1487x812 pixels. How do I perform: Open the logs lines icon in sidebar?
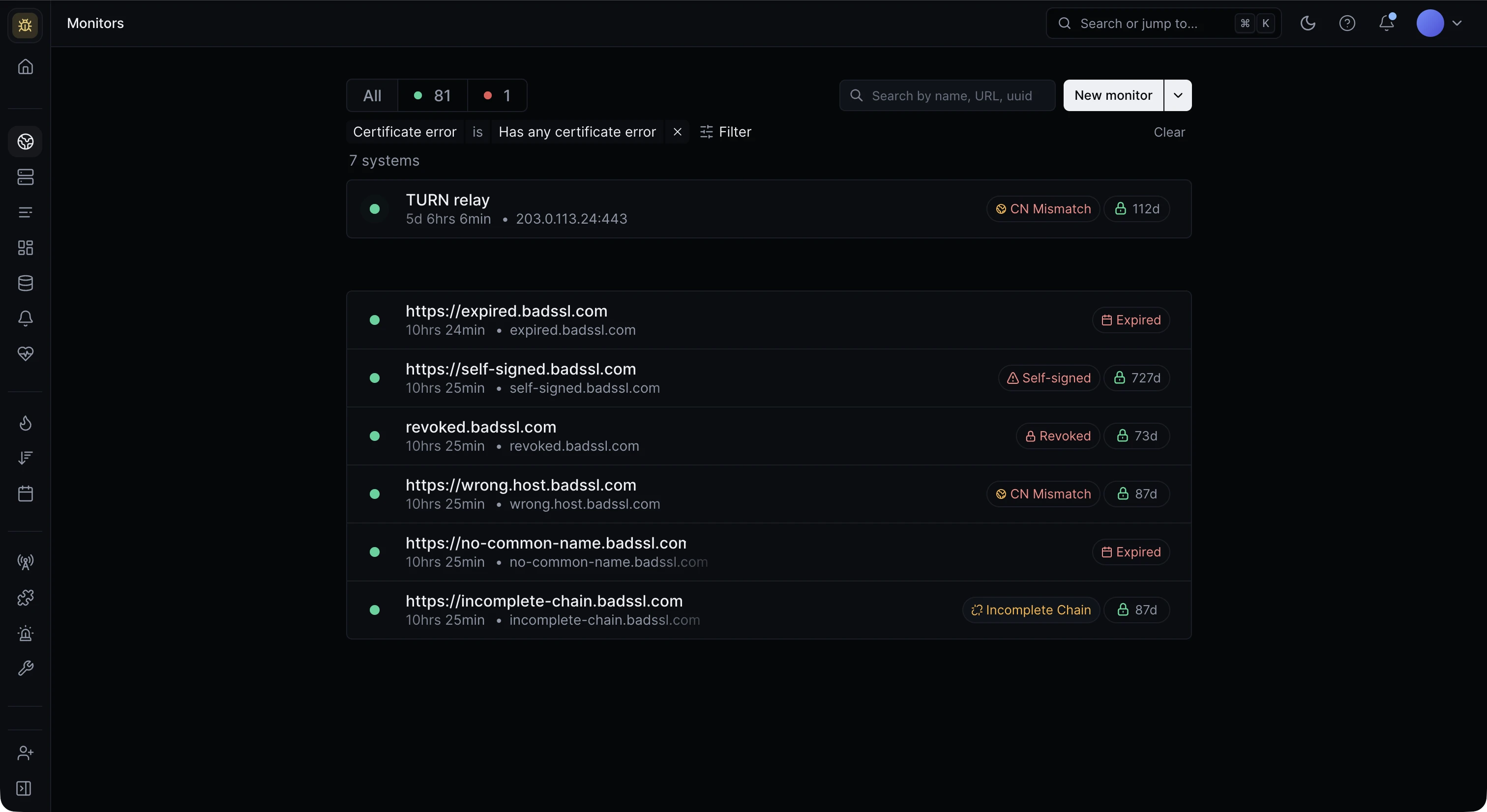pos(26,212)
